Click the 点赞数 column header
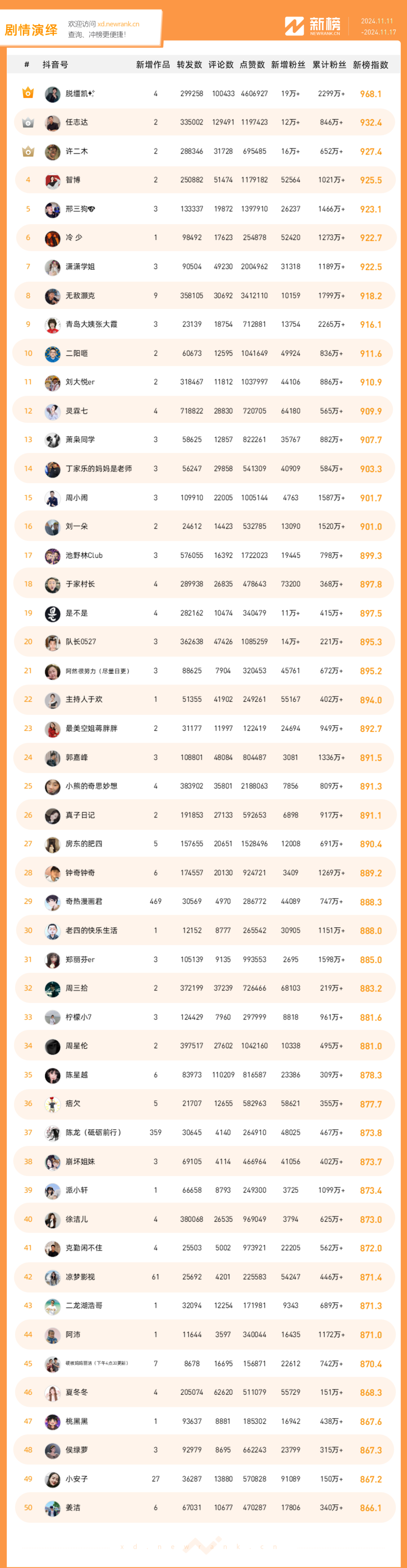The height and width of the screenshot is (1568, 407). (252, 65)
